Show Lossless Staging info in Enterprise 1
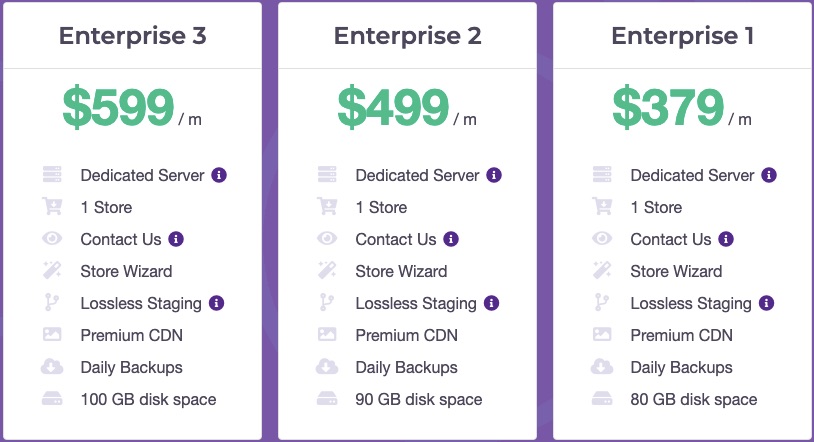814x442 pixels. pos(766,303)
